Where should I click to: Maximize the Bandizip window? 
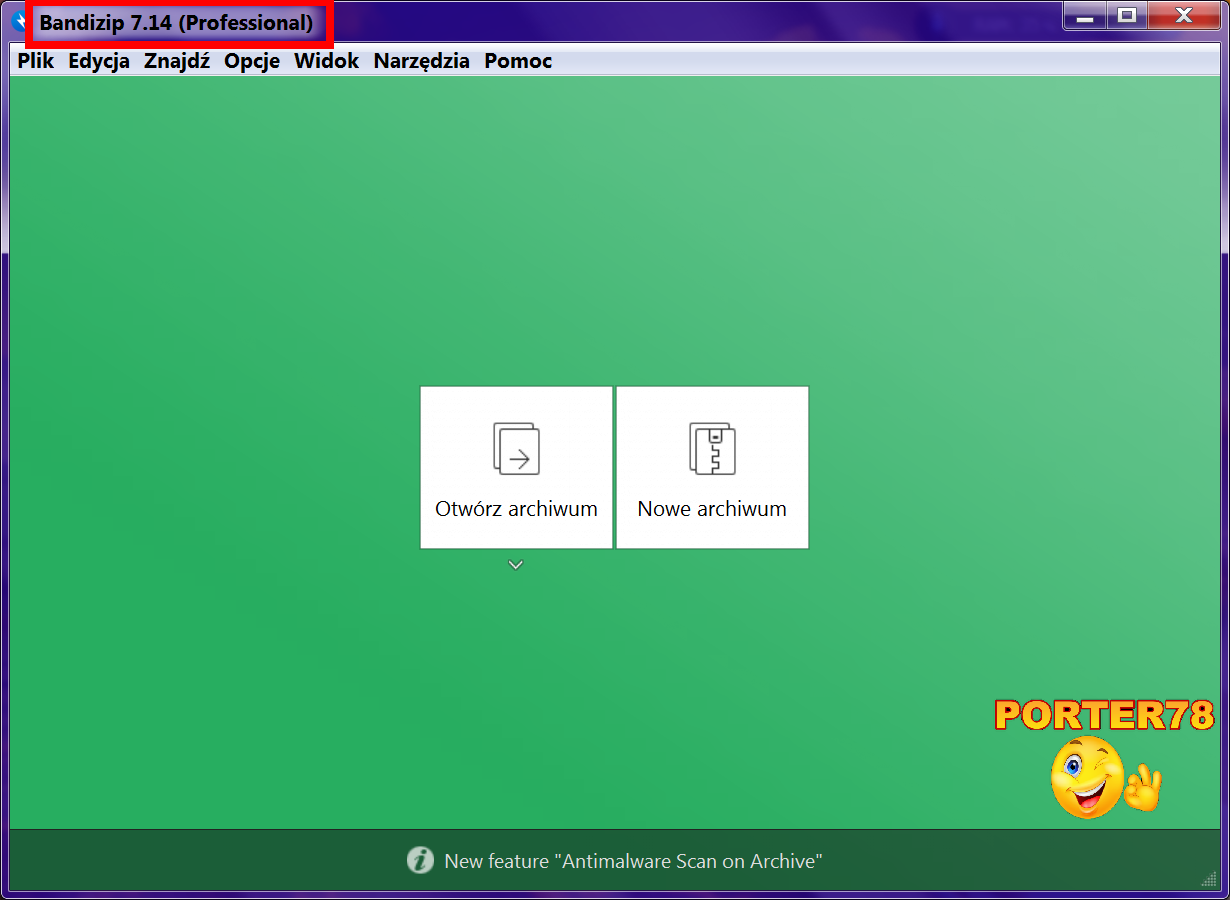1127,14
